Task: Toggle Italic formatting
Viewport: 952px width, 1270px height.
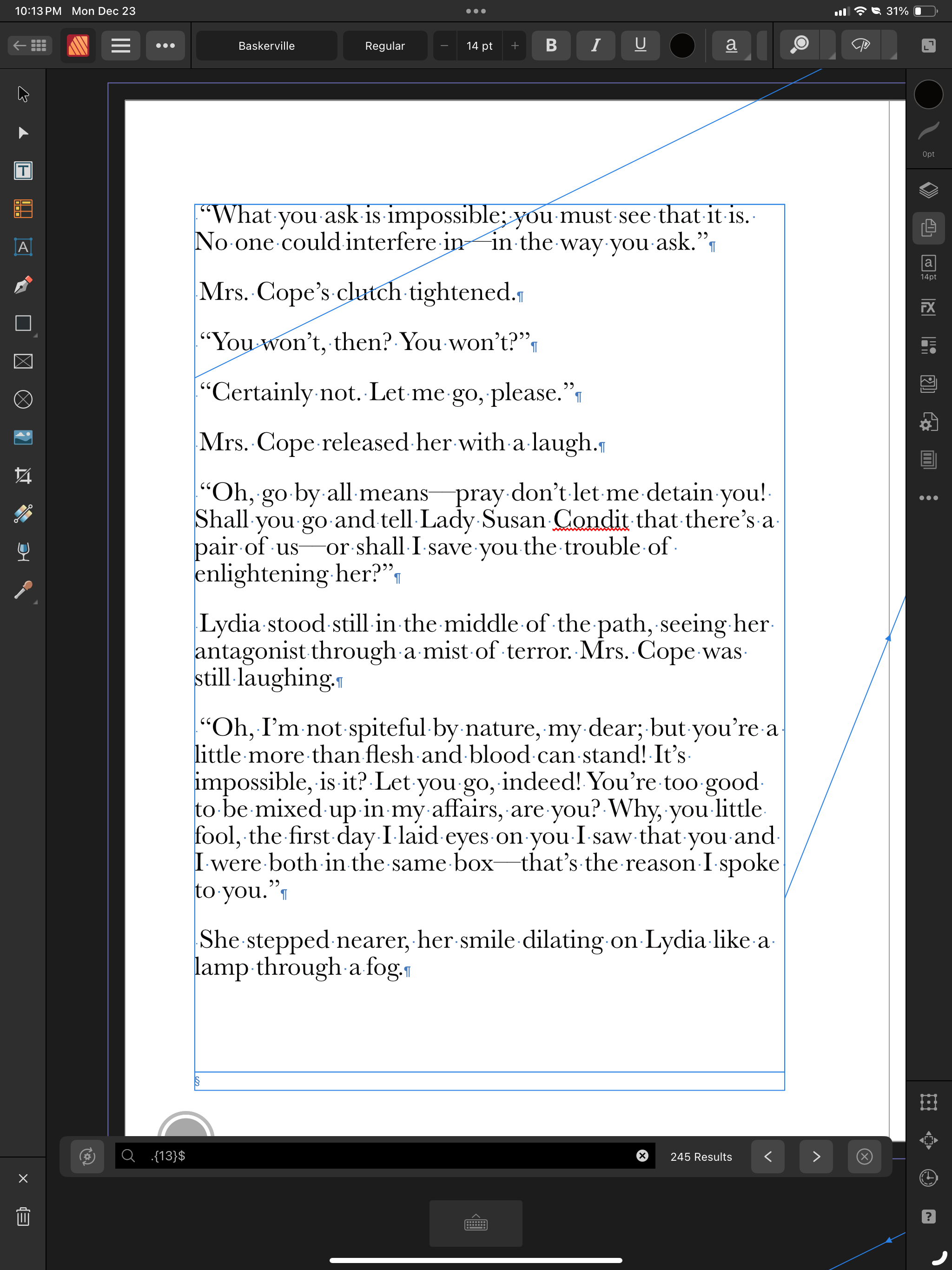Action: coord(595,46)
